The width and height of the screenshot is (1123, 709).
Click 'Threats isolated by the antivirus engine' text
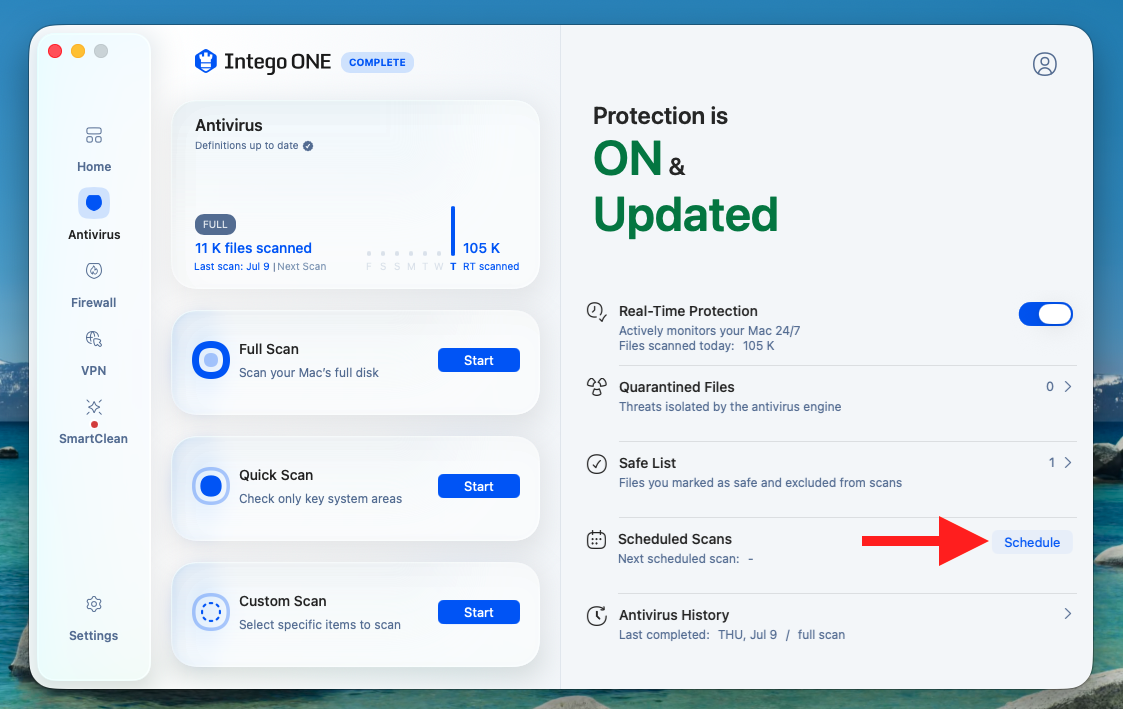coord(730,407)
